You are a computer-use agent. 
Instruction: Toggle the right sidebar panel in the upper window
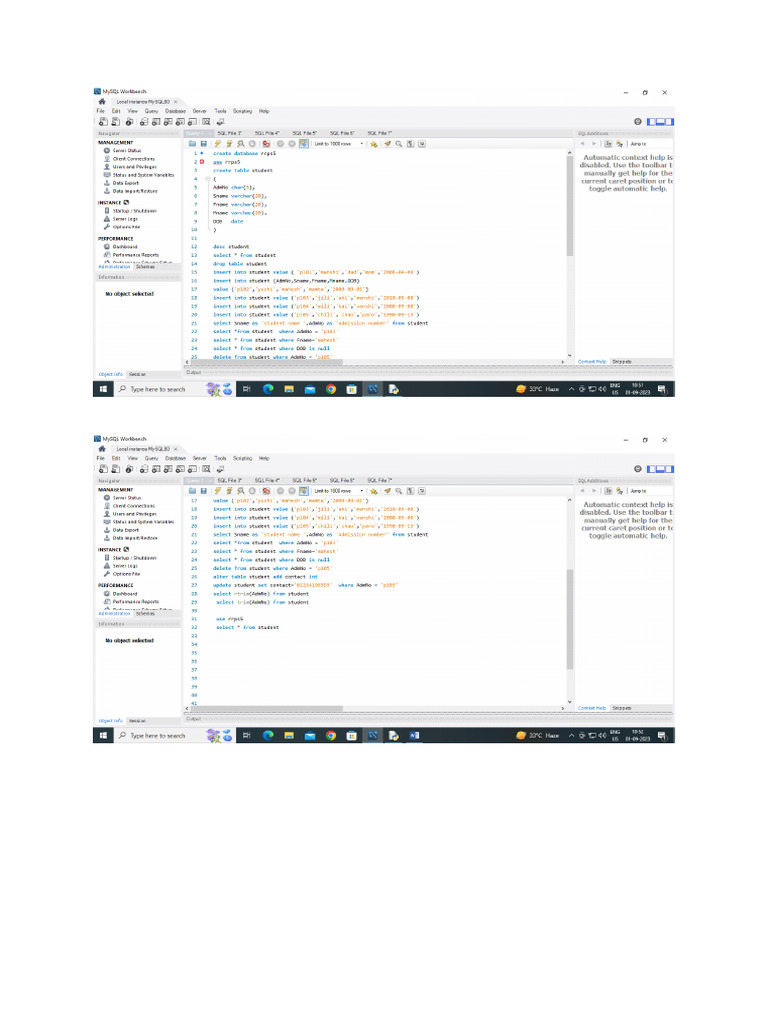(x=669, y=121)
